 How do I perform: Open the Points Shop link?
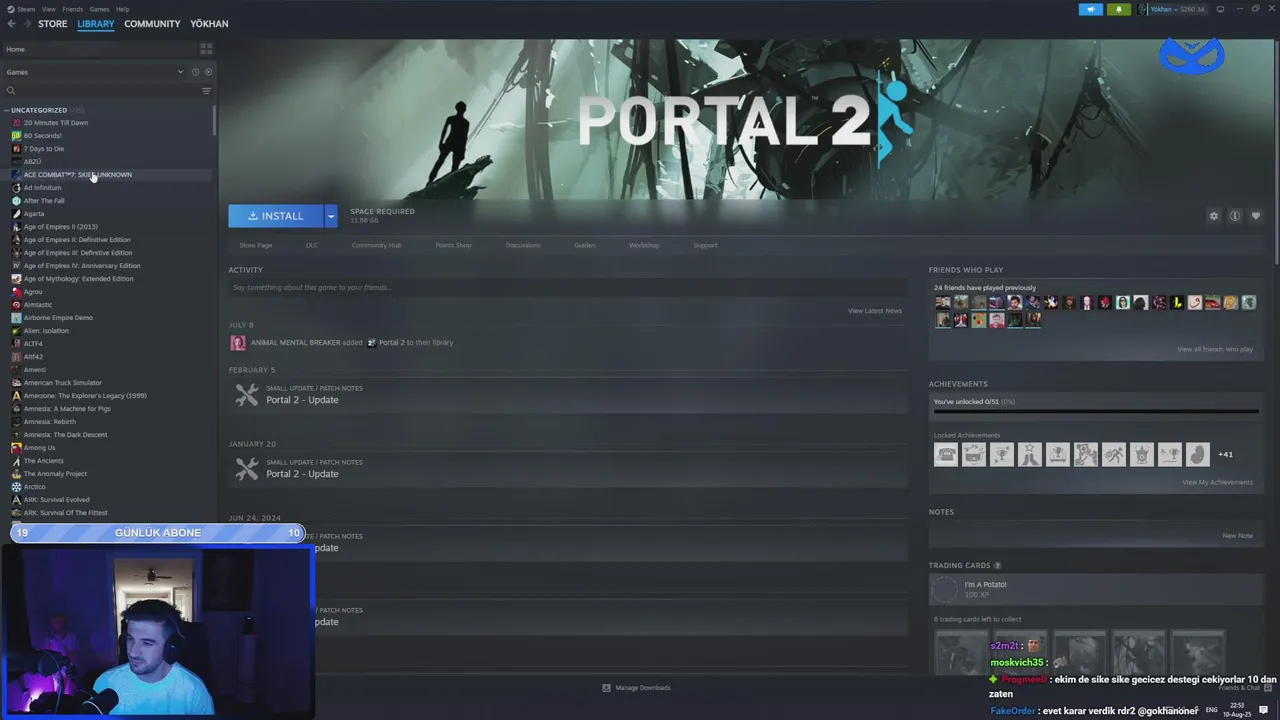coord(453,245)
